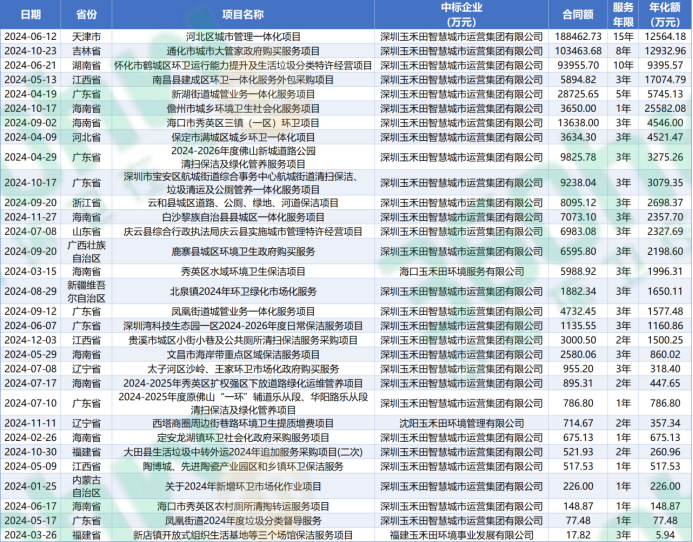The width and height of the screenshot is (693, 542).
Task: Select company 福建玉禾田环境事业发展有限公司
Action: click(461, 535)
